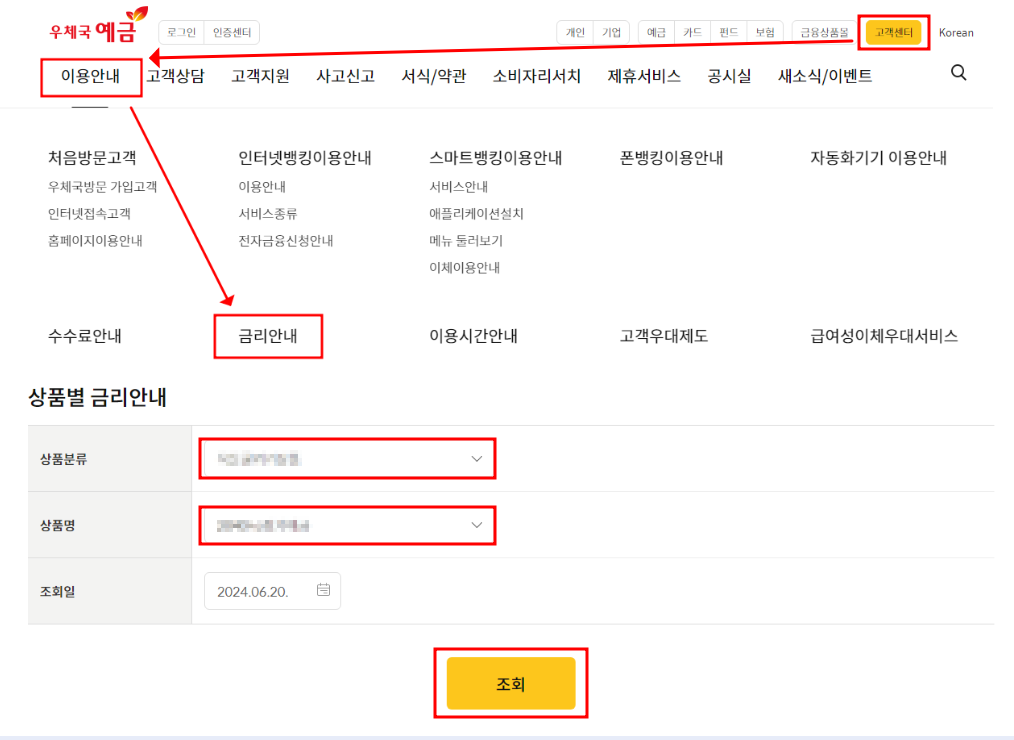Expand the 상품분류 dropdown
Viewport: 1014px width, 740px height.
347,458
